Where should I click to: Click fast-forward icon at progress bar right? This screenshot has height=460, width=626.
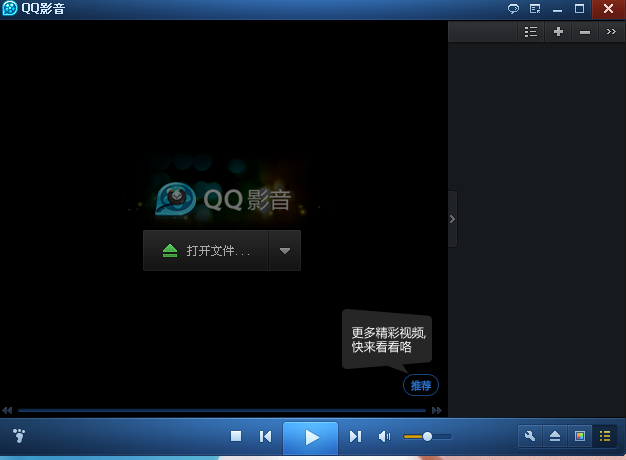pos(437,410)
